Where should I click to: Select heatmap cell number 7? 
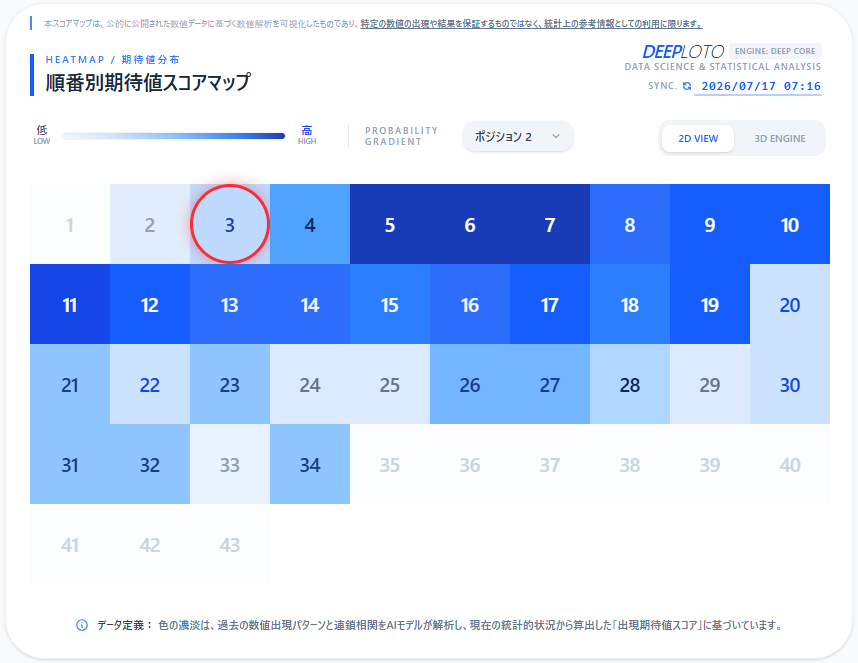[550, 224]
